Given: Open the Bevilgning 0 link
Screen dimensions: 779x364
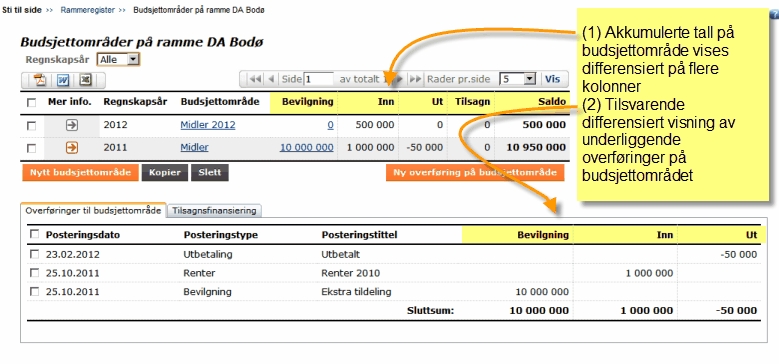Looking at the screenshot, I should (330, 125).
